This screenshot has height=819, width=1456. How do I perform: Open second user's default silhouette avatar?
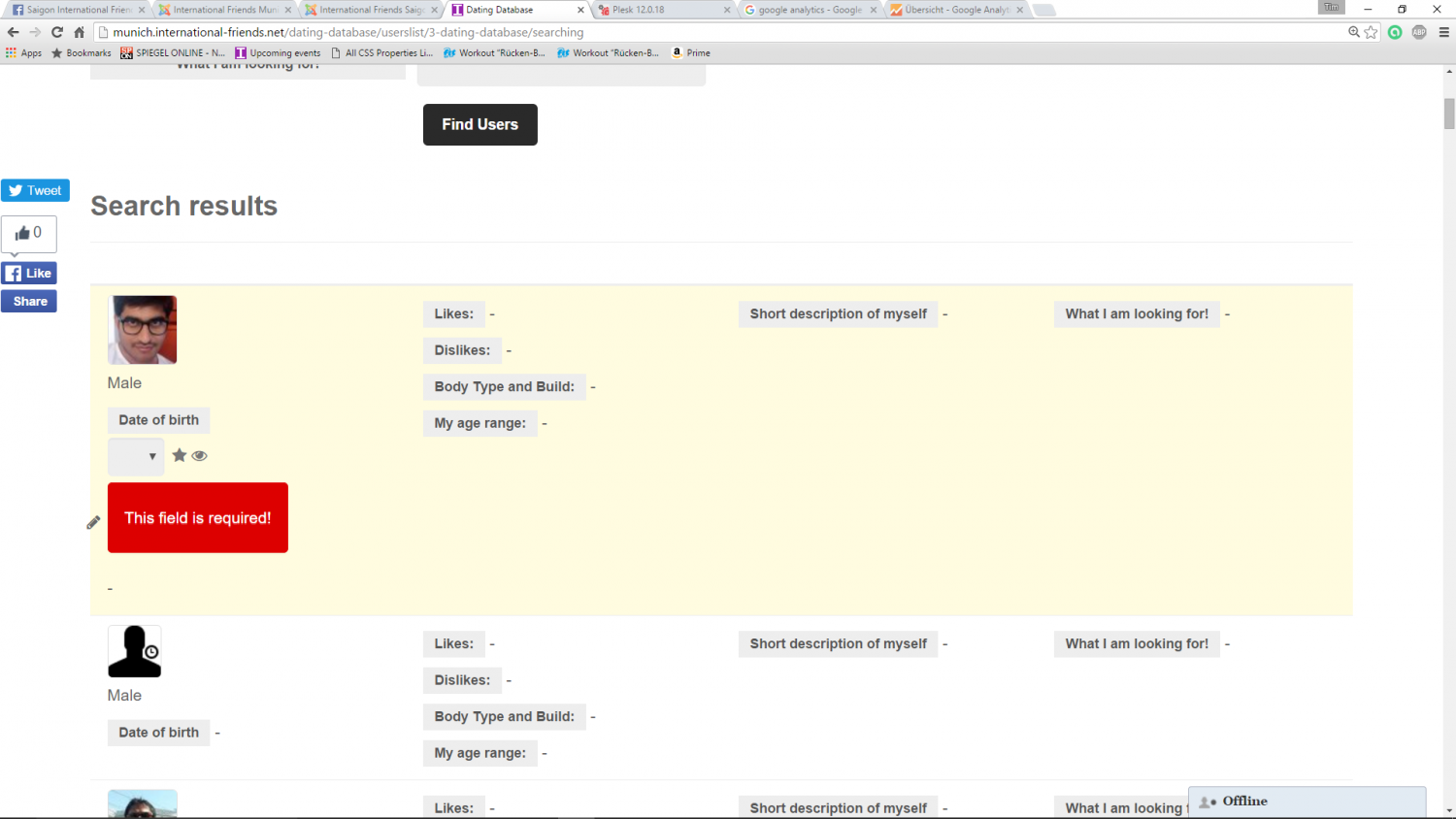point(134,651)
